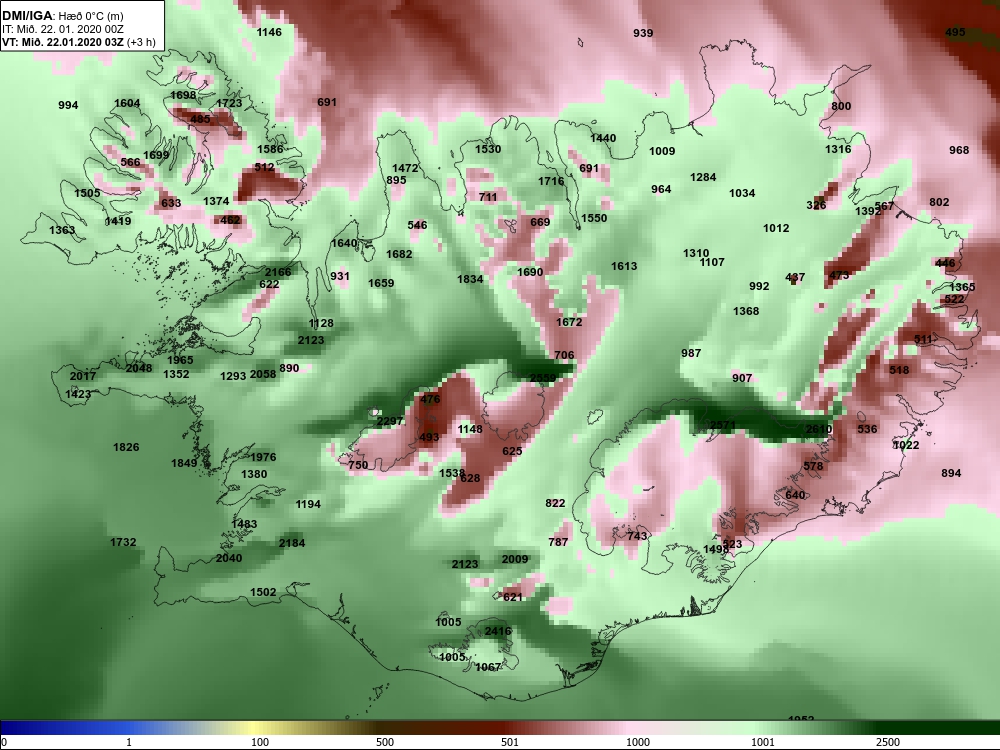Click the map value '968'
This screenshot has width=1000, height=750.
[959, 151]
